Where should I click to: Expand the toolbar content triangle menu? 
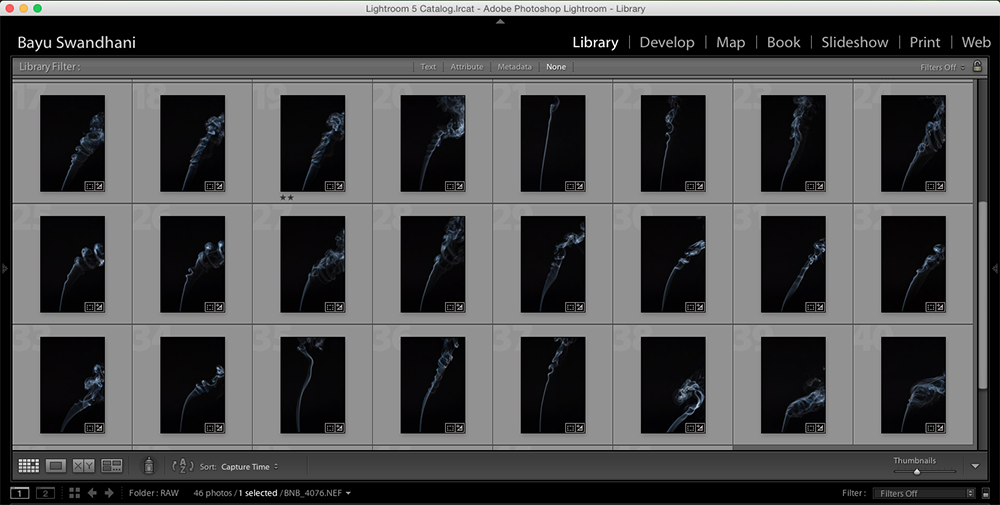pos(975,466)
